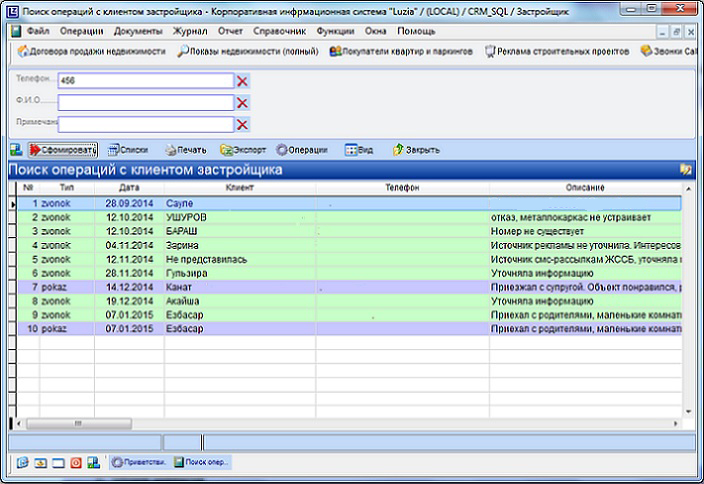Viewport: 704px width, 484px height.
Task: Sort by the Клиент column header
Action: click(240, 188)
